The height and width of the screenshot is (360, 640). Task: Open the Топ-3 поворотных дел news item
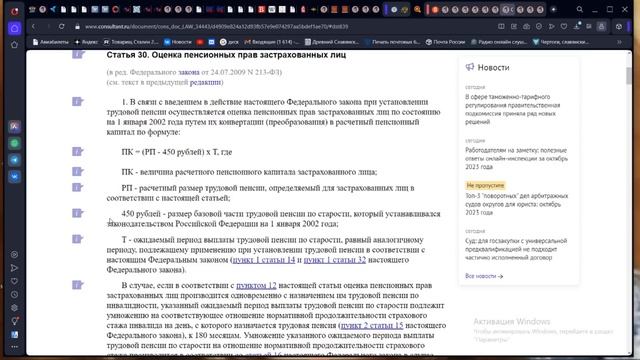click(516, 204)
